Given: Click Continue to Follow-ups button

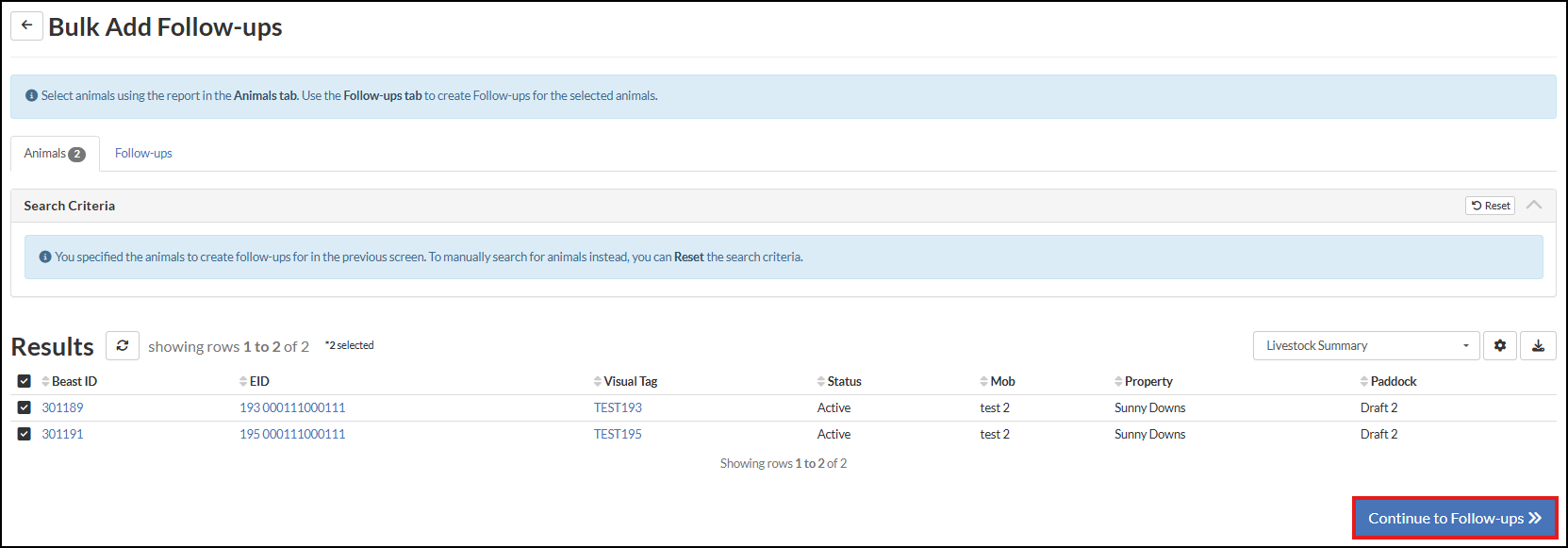Looking at the screenshot, I should tap(1455, 518).
